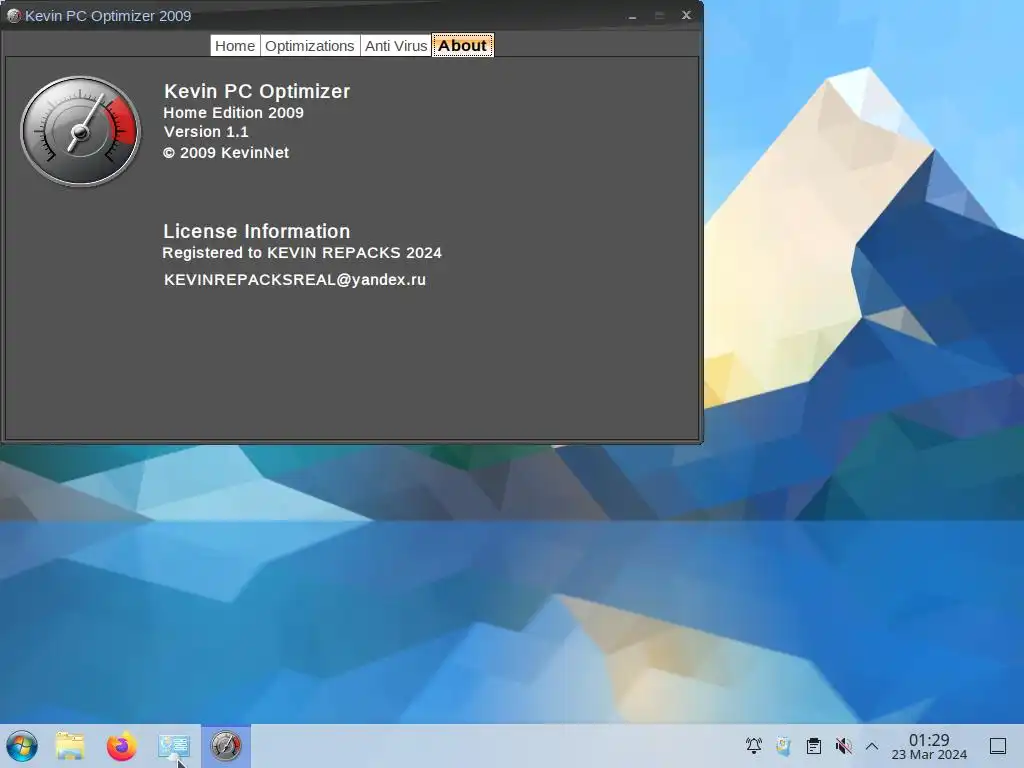Click the '© 2009 KevinNet' copyright text

(226, 153)
